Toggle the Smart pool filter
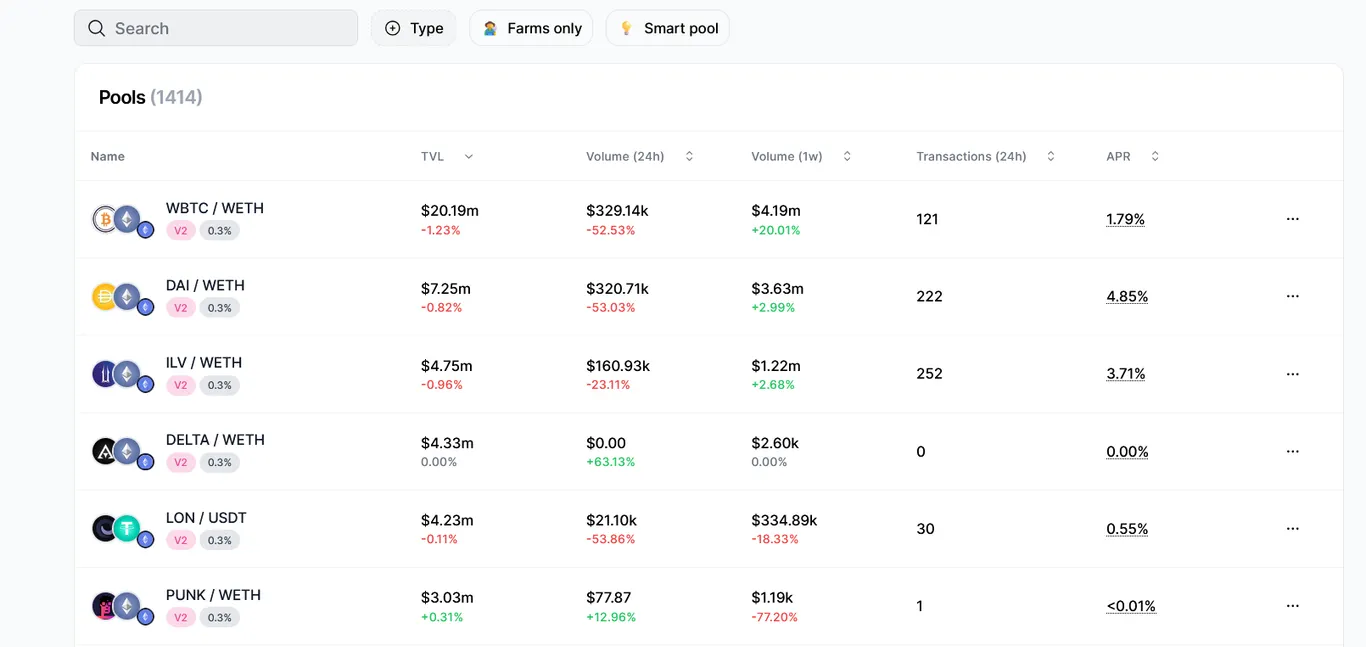 [668, 28]
